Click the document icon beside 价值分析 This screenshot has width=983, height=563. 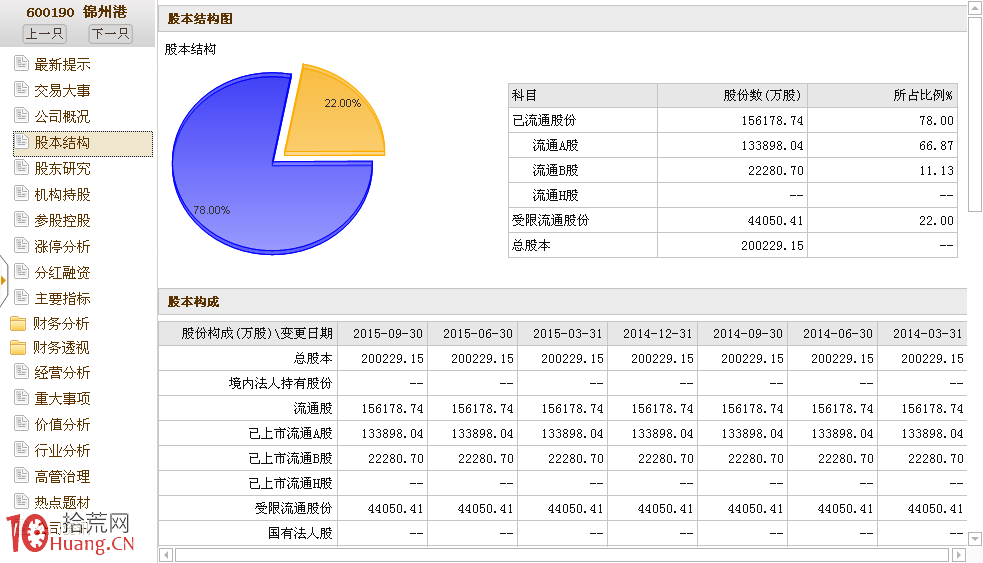[x=21, y=424]
